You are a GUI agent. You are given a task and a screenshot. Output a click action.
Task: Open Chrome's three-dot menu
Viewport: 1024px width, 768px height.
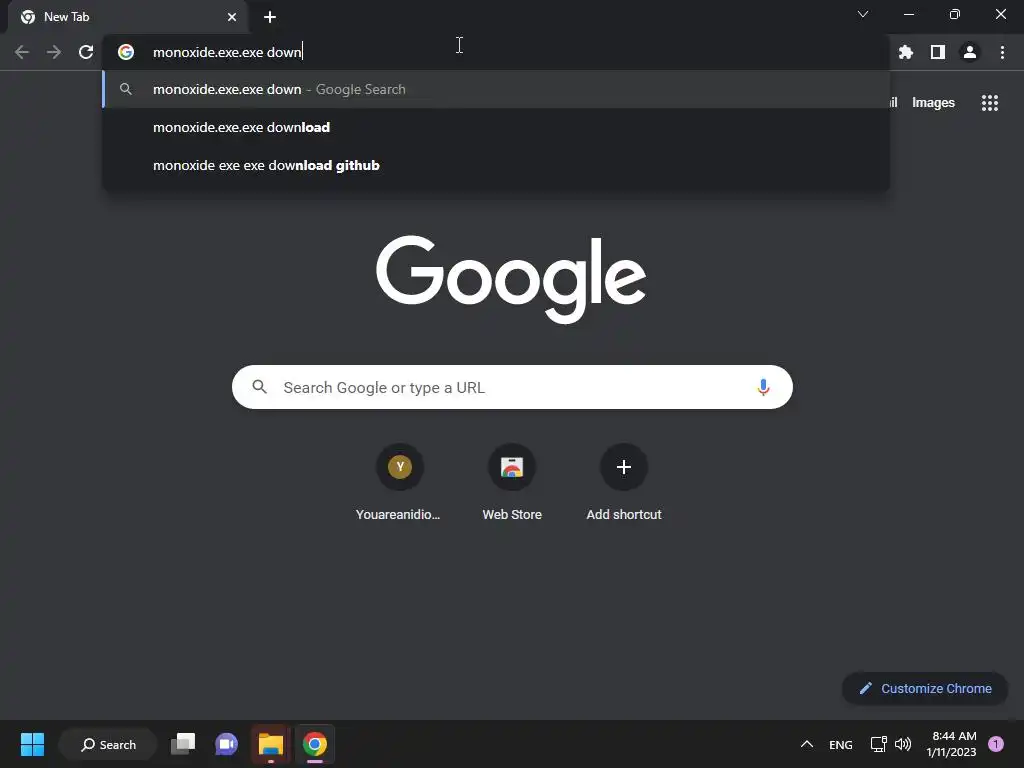(1002, 52)
